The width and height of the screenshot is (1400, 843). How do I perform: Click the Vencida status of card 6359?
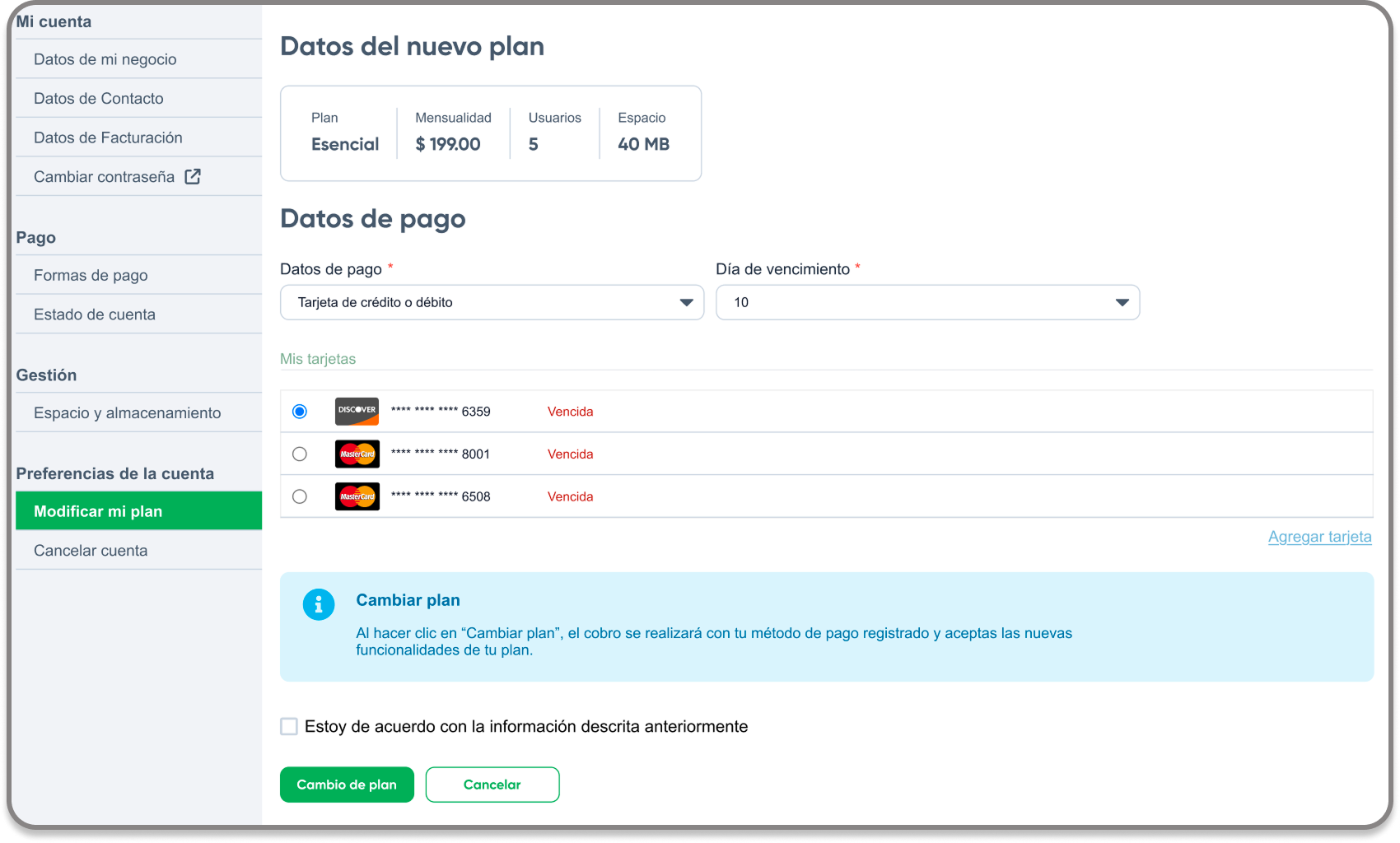(570, 412)
